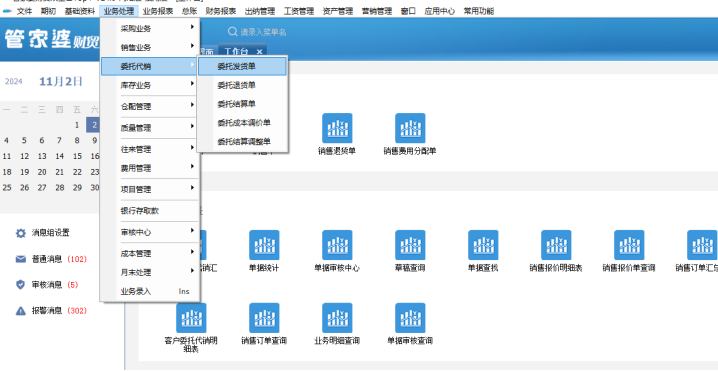Image resolution: width=718 pixels, height=371 pixels.
Task: Open the 应用中心 menu
Action: [x=440, y=11]
